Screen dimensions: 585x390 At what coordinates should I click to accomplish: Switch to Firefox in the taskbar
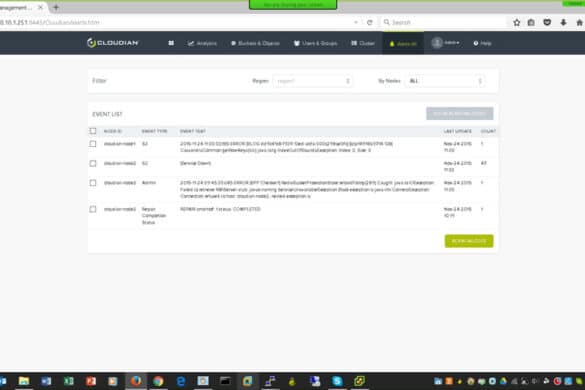[x=136, y=381]
